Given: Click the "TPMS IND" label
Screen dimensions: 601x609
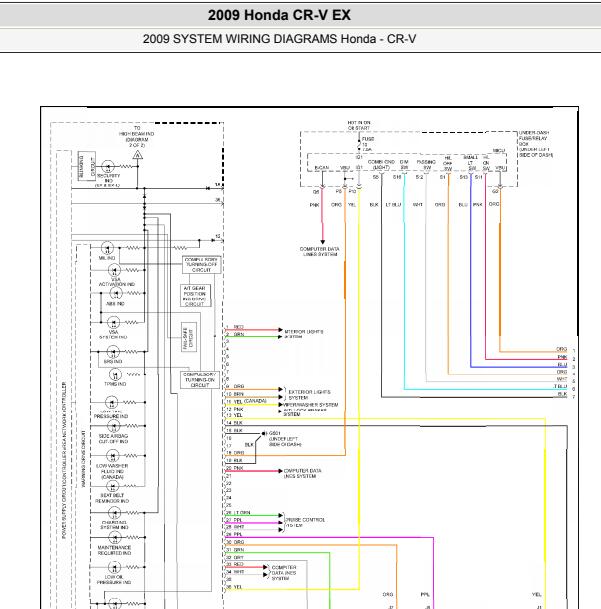Looking at the screenshot, I should (115, 384).
